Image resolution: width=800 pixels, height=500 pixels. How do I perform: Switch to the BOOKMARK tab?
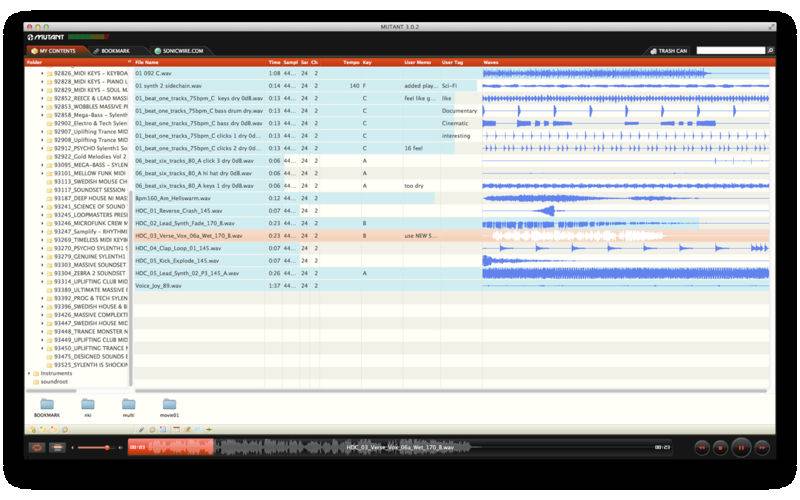coord(111,51)
